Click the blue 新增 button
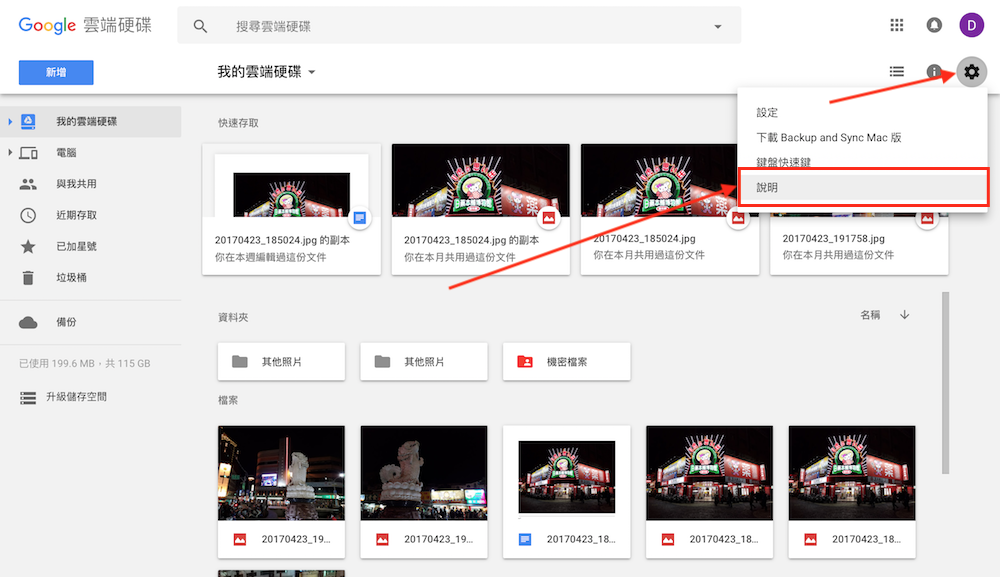The image size is (1000, 577). tap(55, 72)
